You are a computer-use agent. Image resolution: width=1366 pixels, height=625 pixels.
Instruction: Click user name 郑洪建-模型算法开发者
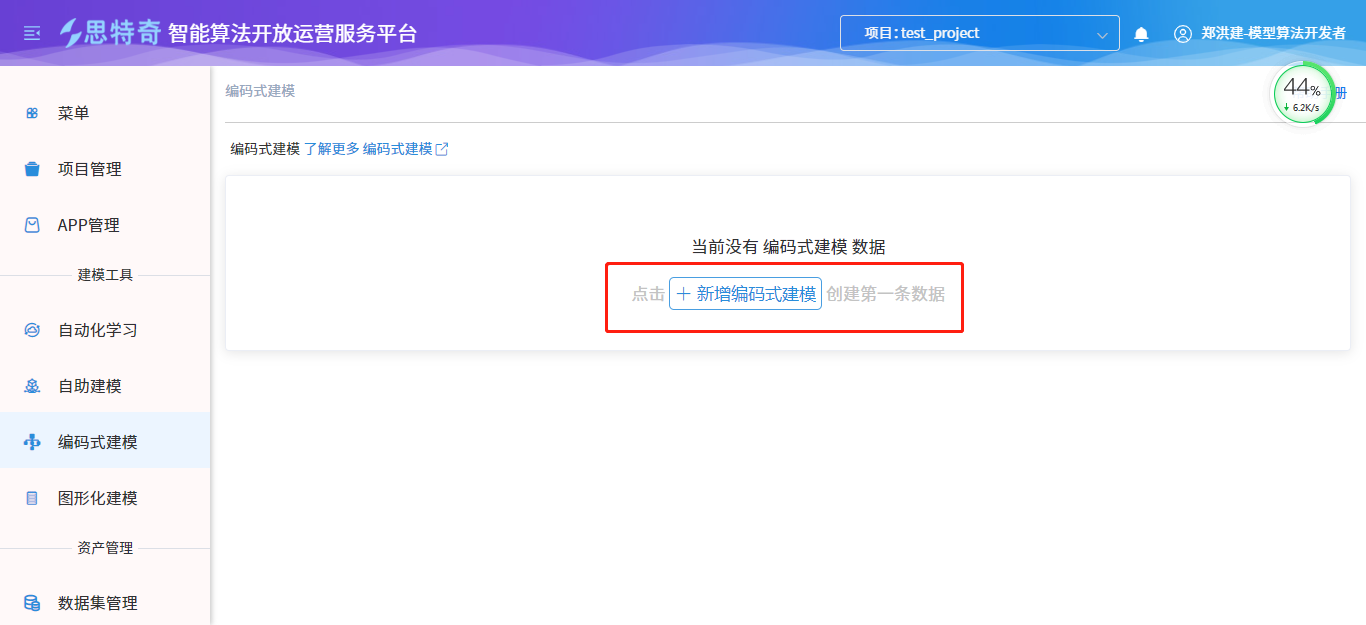[x=1273, y=33]
